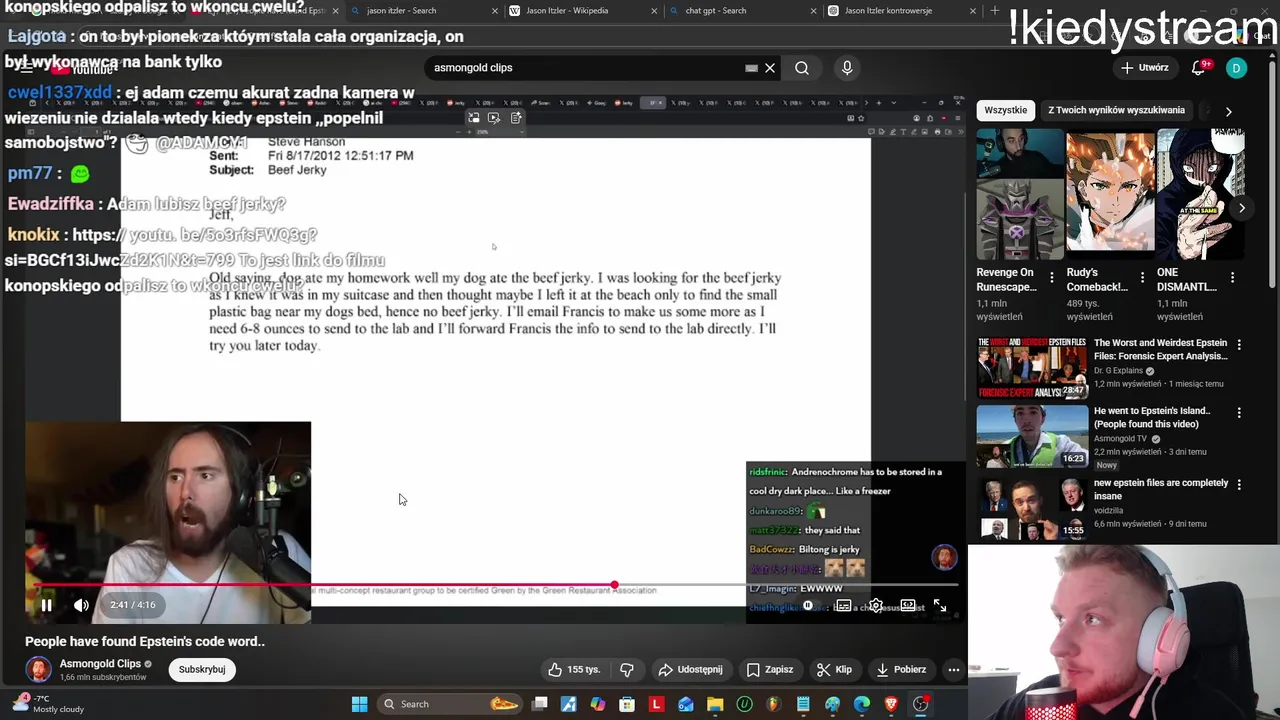The image size is (1280, 720).
Task: Create a clip with the Klip button
Action: click(x=834, y=670)
